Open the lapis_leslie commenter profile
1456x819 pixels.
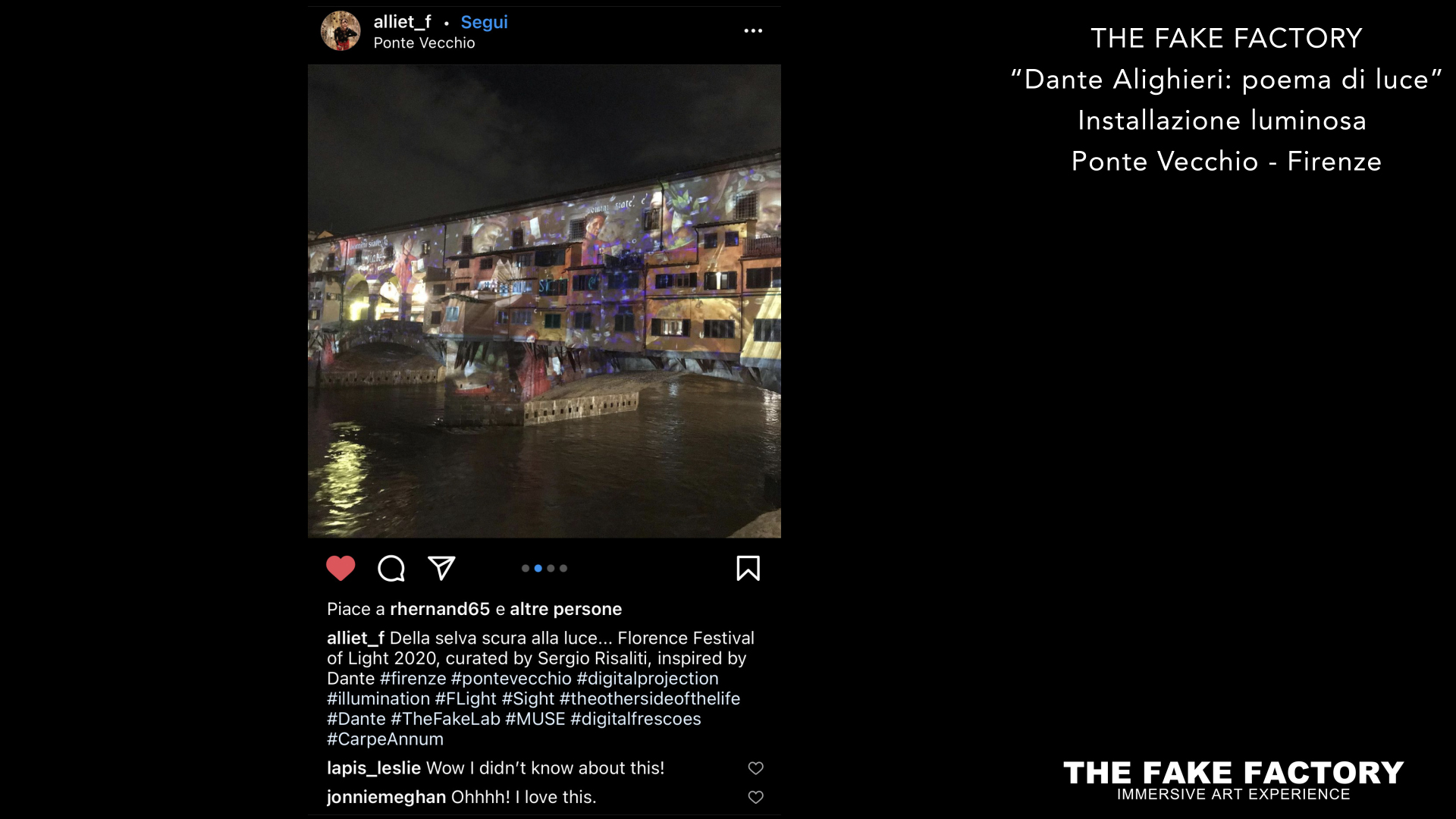point(374,768)
